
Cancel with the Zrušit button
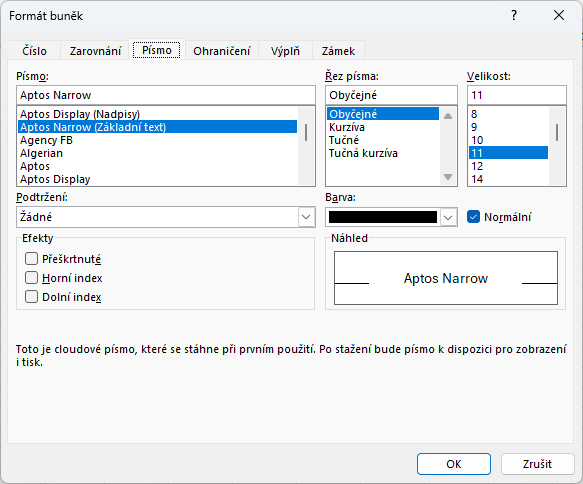pos(537,464)
